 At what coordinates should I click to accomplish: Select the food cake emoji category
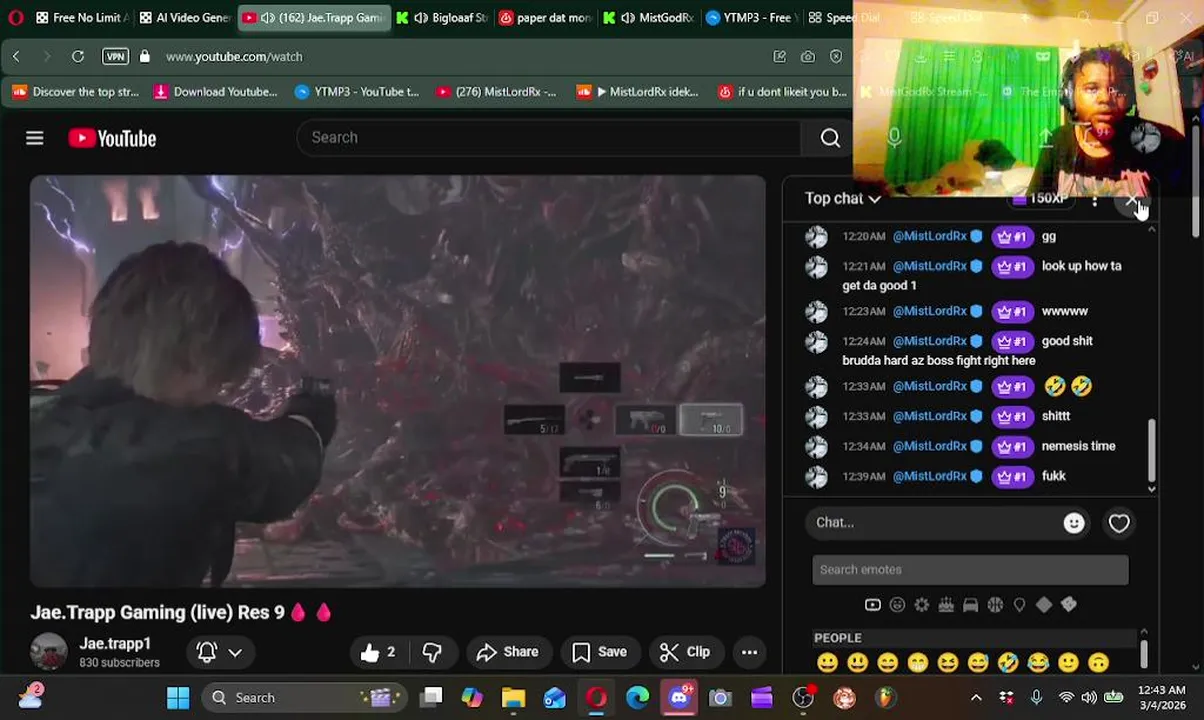tap(946, 605)
